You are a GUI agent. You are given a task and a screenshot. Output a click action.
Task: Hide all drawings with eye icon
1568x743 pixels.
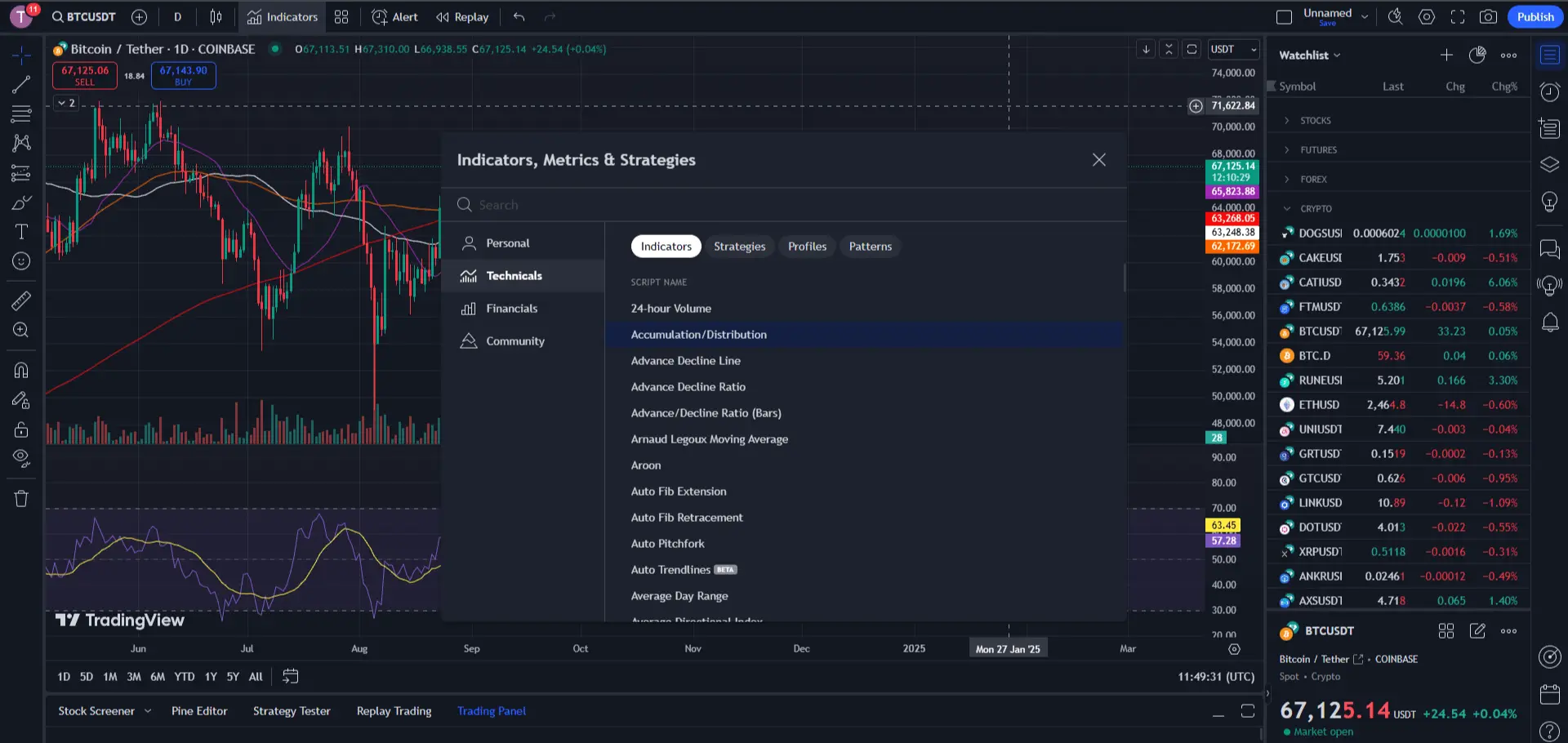pyautogui.click(x=21, y=459)
